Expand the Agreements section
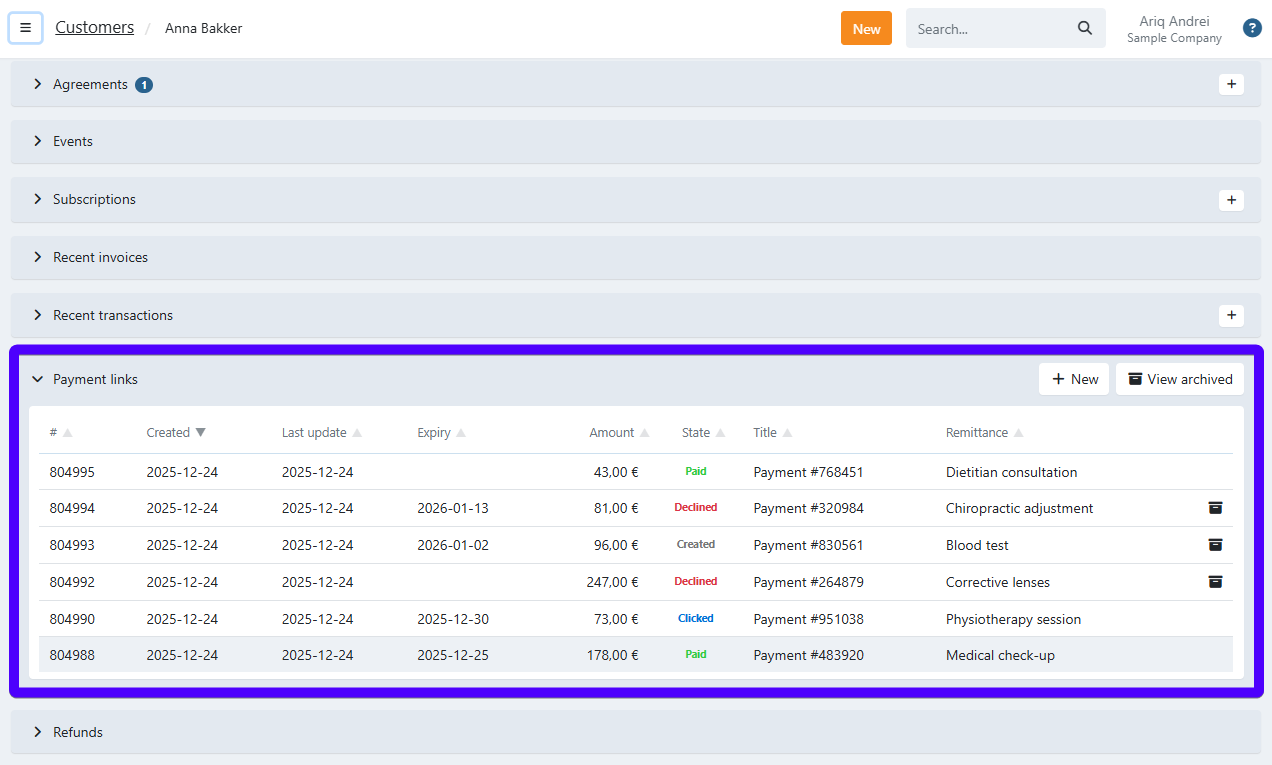 pyautogui.click(x=90, y=85)
